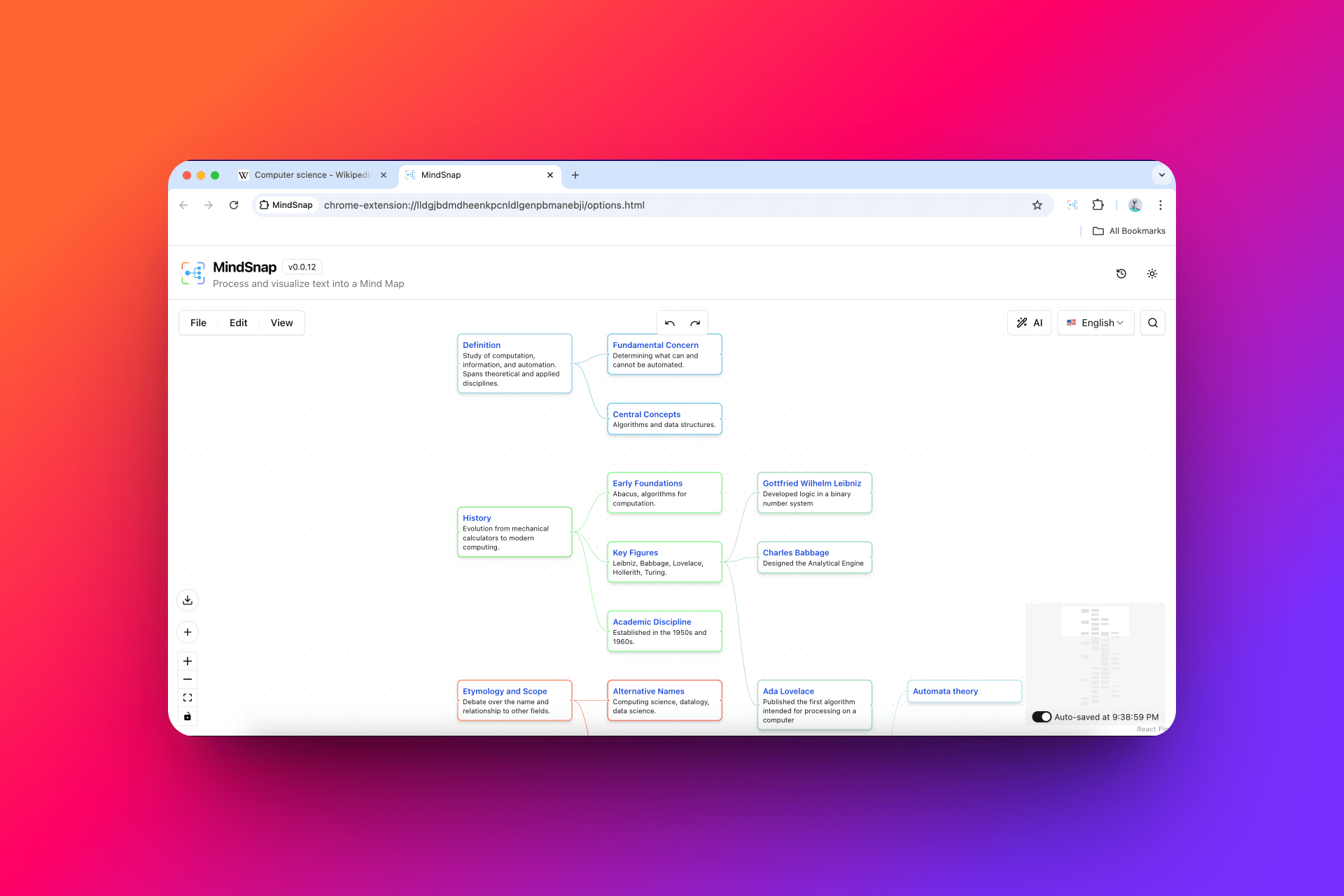Screen dimensions: 1344x896
Task: Click the AI magic wand button
Action: click(1029, 323)
